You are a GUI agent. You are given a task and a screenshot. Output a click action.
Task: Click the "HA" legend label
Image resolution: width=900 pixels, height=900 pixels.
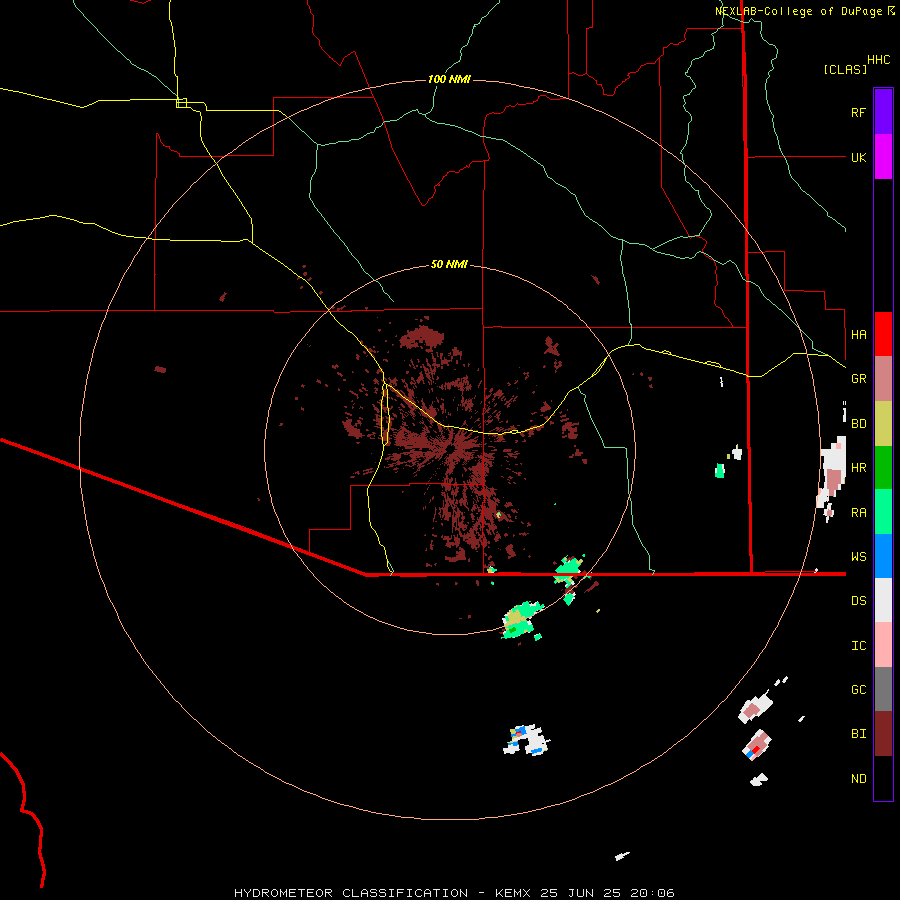click(x=858, y=335)
